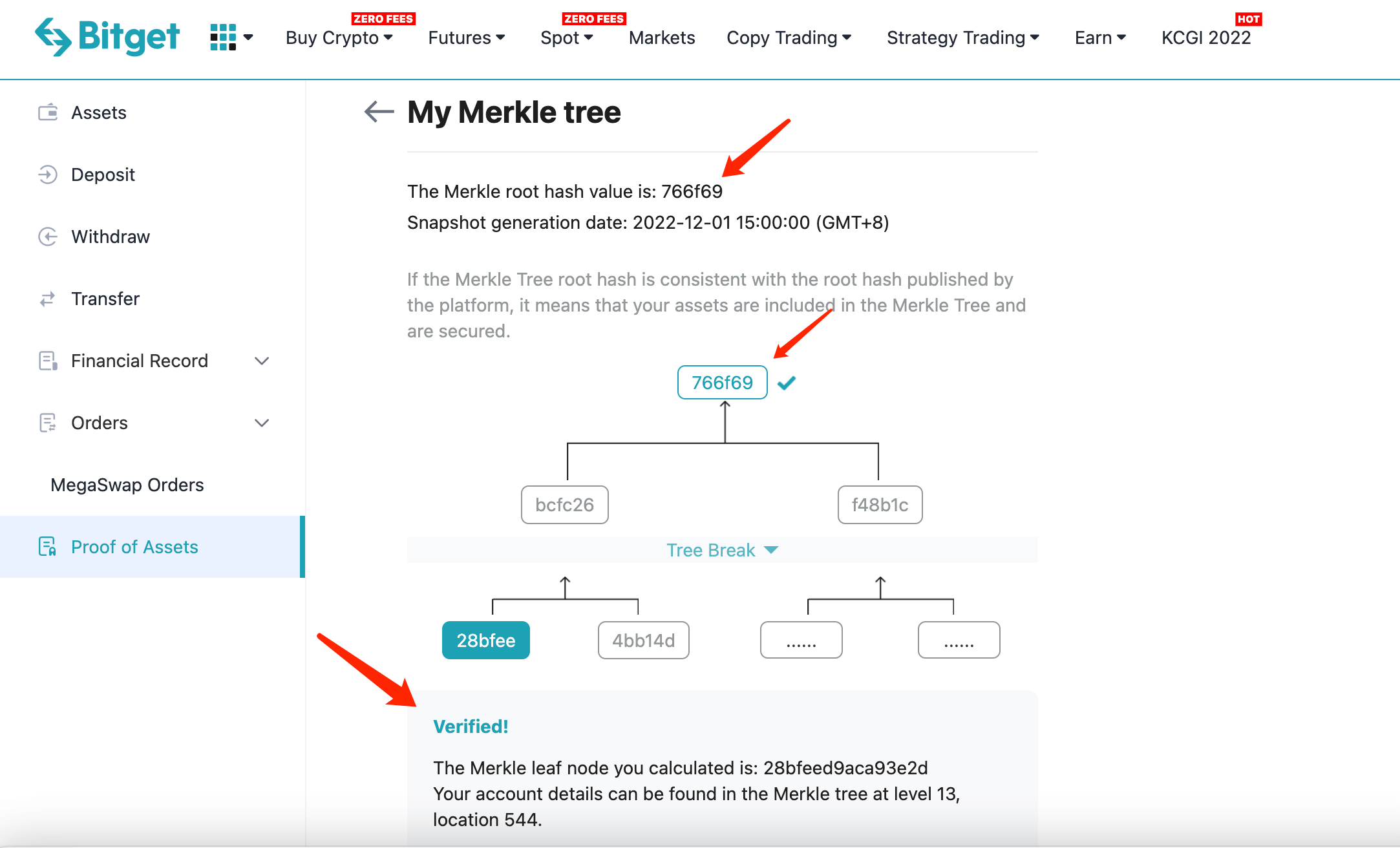
Task: Expand the Orders section chevron
Action: (x=262, y=423)
